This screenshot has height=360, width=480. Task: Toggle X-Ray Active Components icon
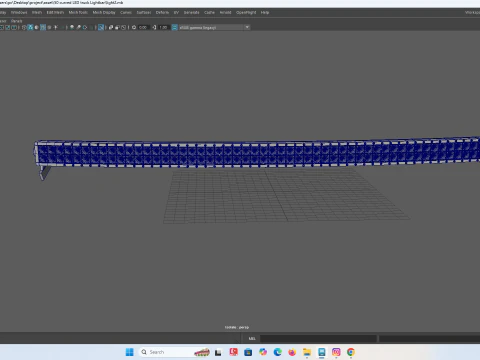pos(117,27)
